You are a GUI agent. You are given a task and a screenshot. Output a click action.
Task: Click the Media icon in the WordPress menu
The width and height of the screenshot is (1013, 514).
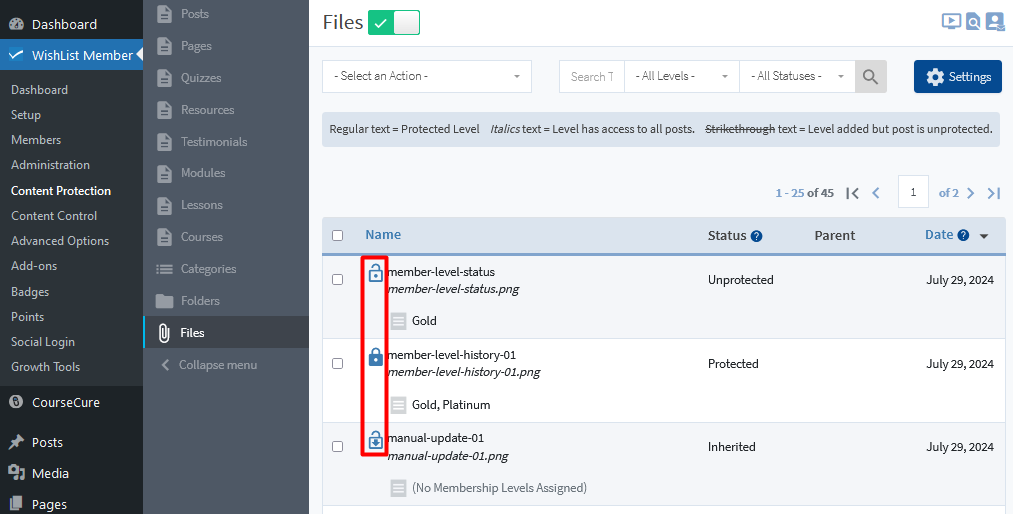16,473
